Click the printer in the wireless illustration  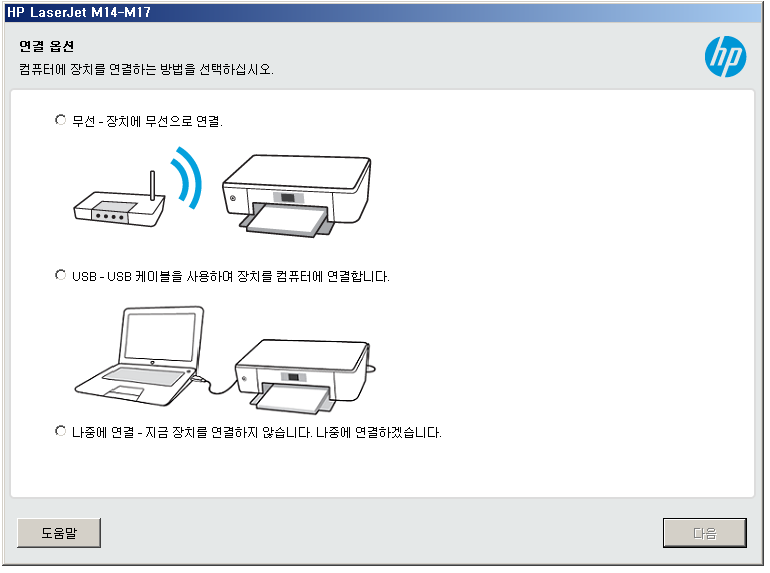[x=296, y=196]
